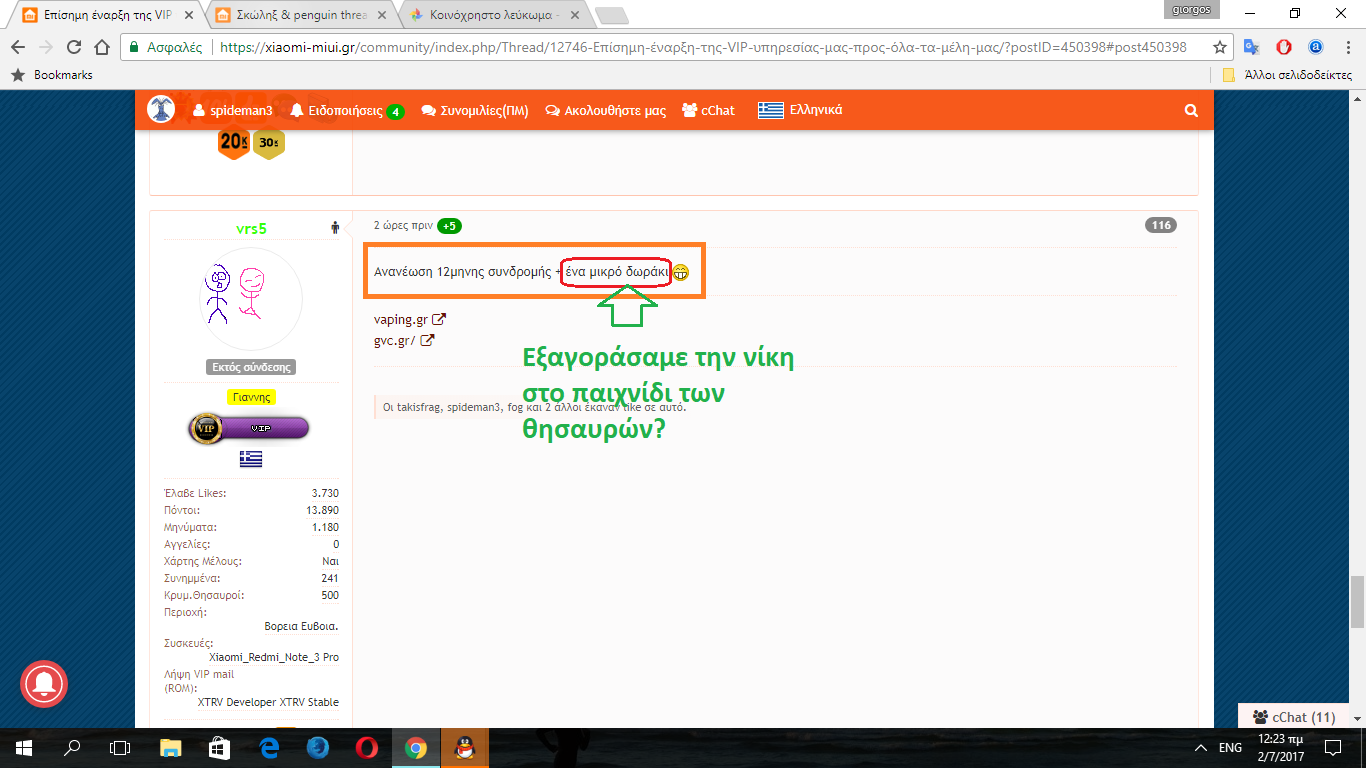Screen dimensions: 1366x768
Task: Click the page's vertical scrollbar thumb
Action: coord(1357,602)
